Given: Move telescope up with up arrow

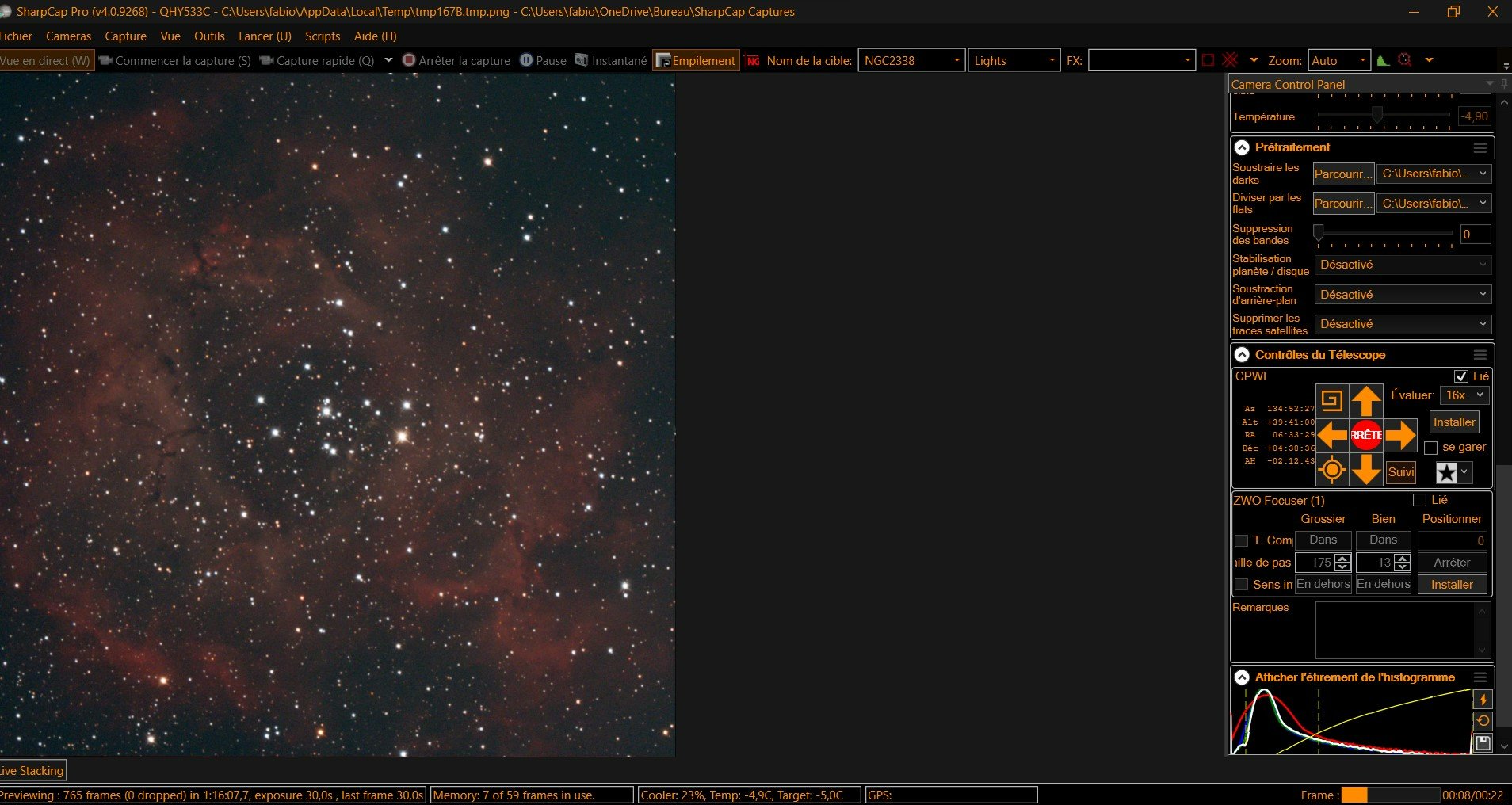Looking at the screenshot, I should [x=1366, y=401].
